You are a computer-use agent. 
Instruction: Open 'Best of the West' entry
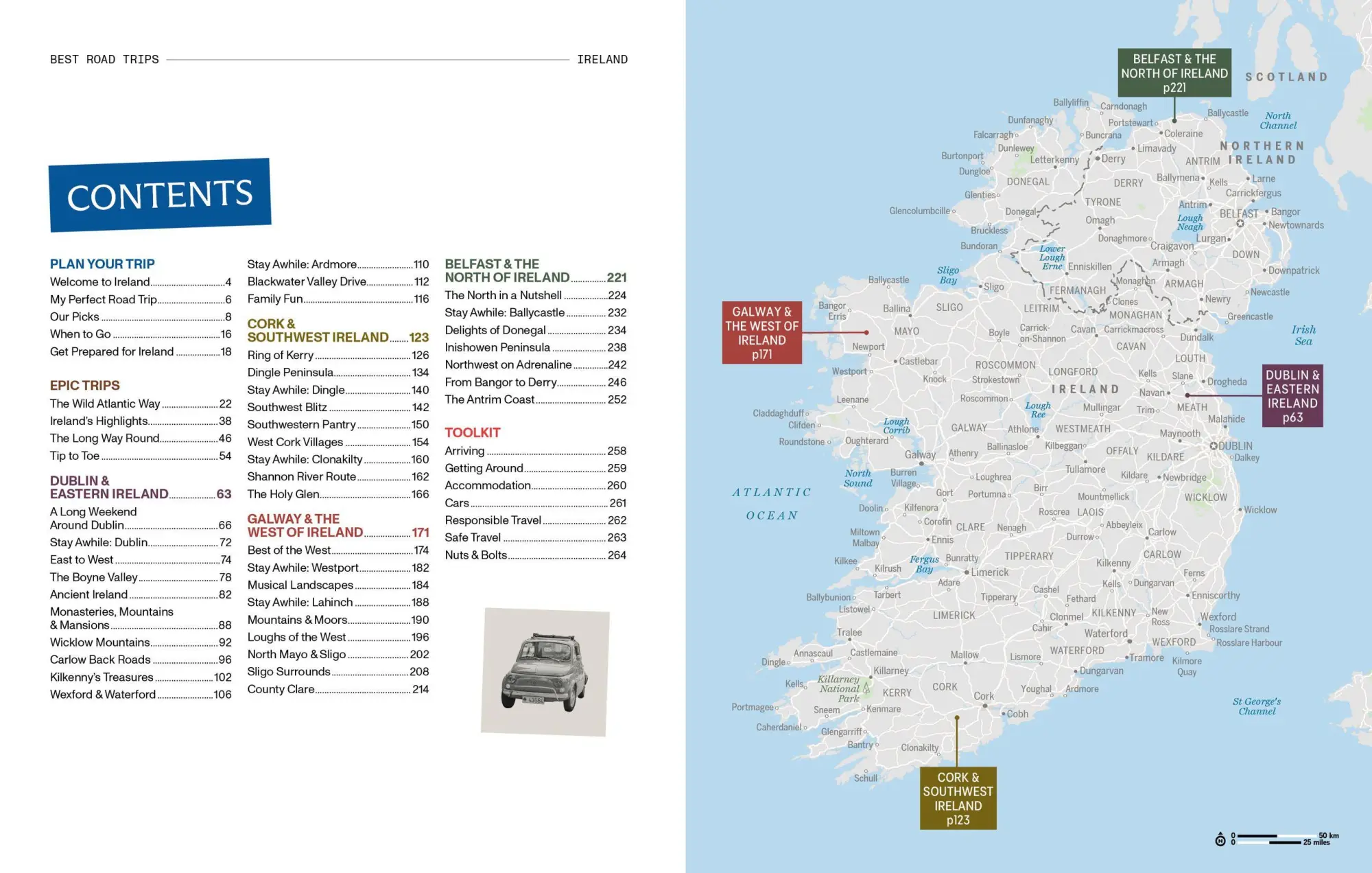(x=338, y=550)
